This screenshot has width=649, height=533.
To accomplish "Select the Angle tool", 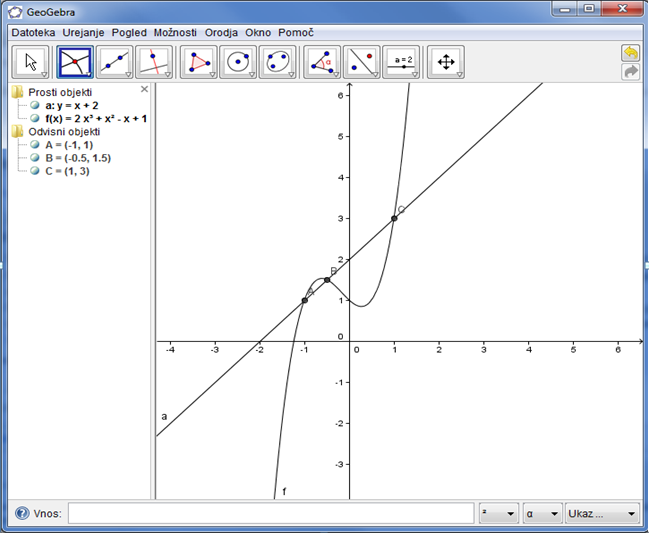I will tap(322, 62).
